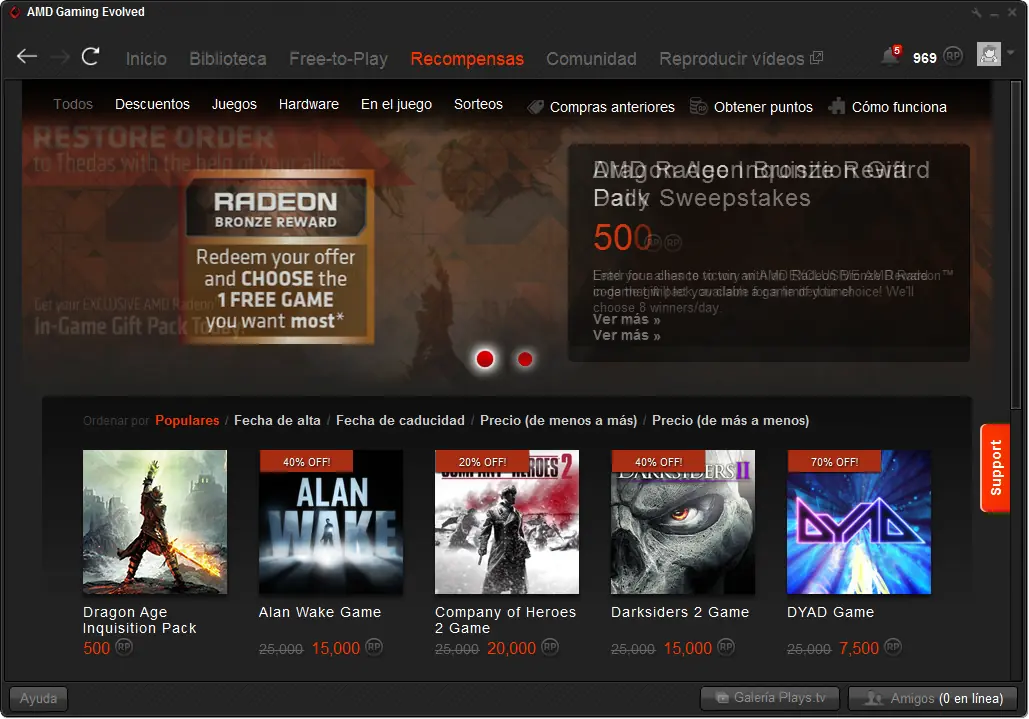Open Reproducir vídeos tab

[732, 59]
